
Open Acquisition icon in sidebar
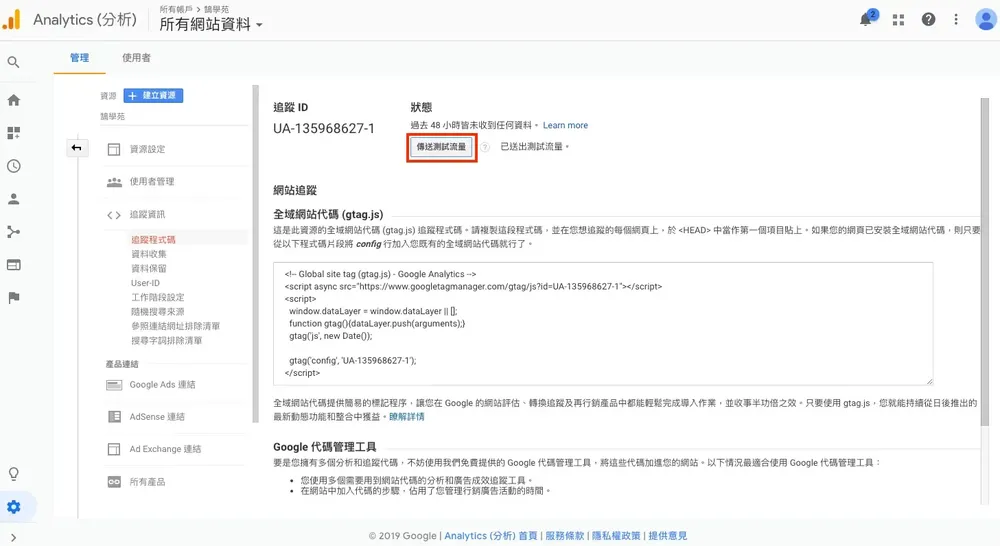click(13, 232)
